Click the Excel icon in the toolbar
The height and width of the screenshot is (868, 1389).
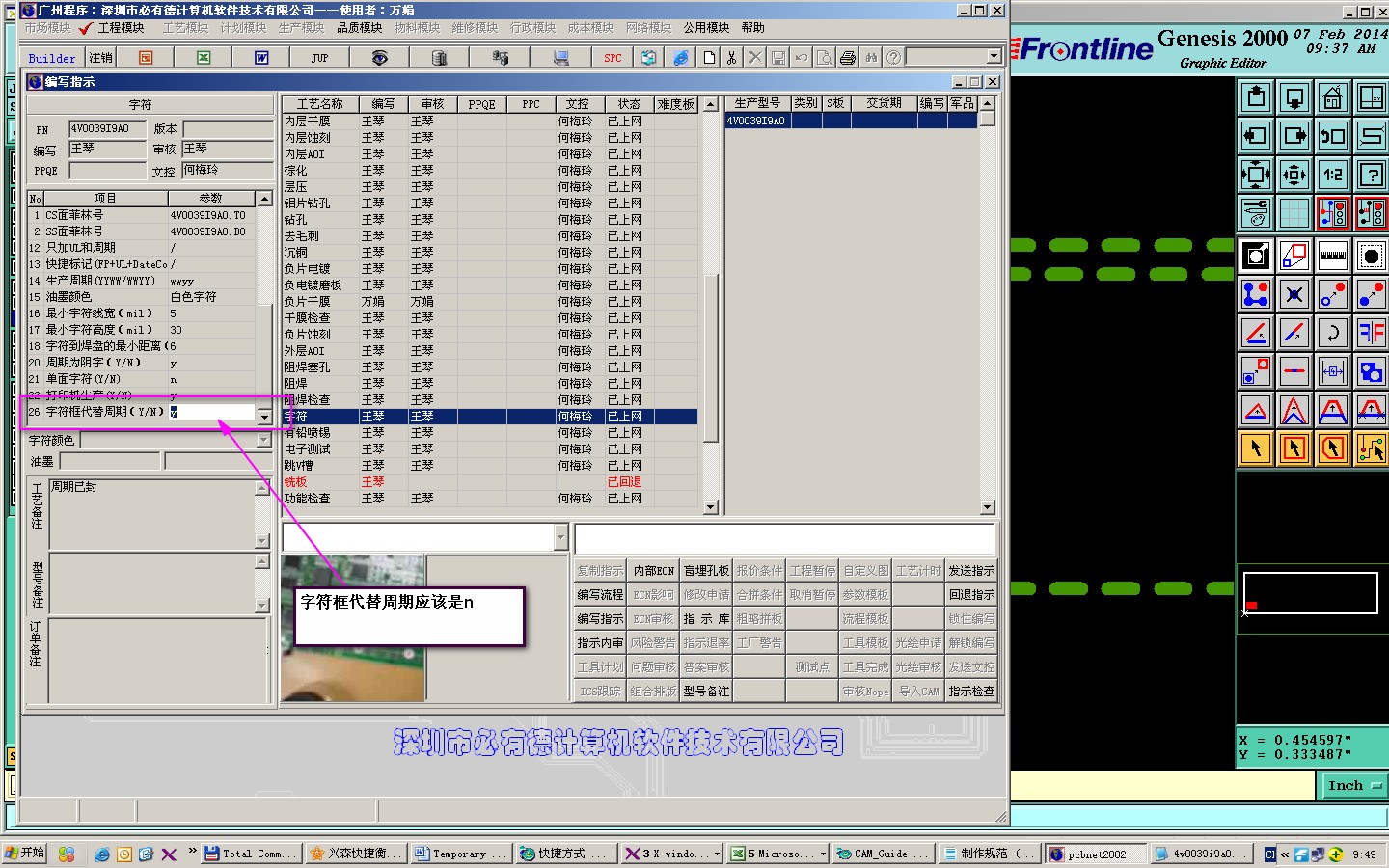point(204,58)
